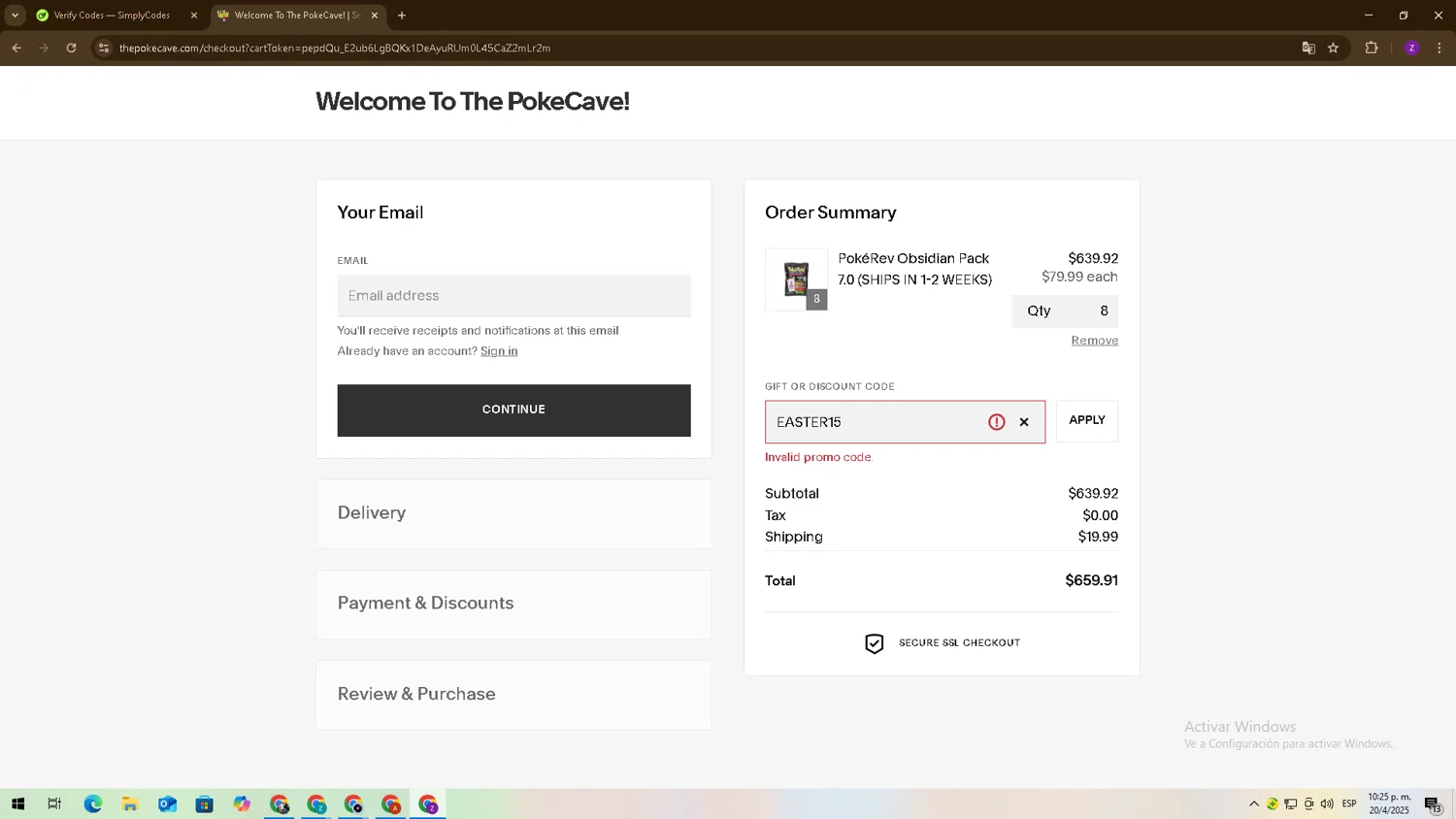Open the volume speaker icon
1456x819 pixels.
coord(1327,803)
